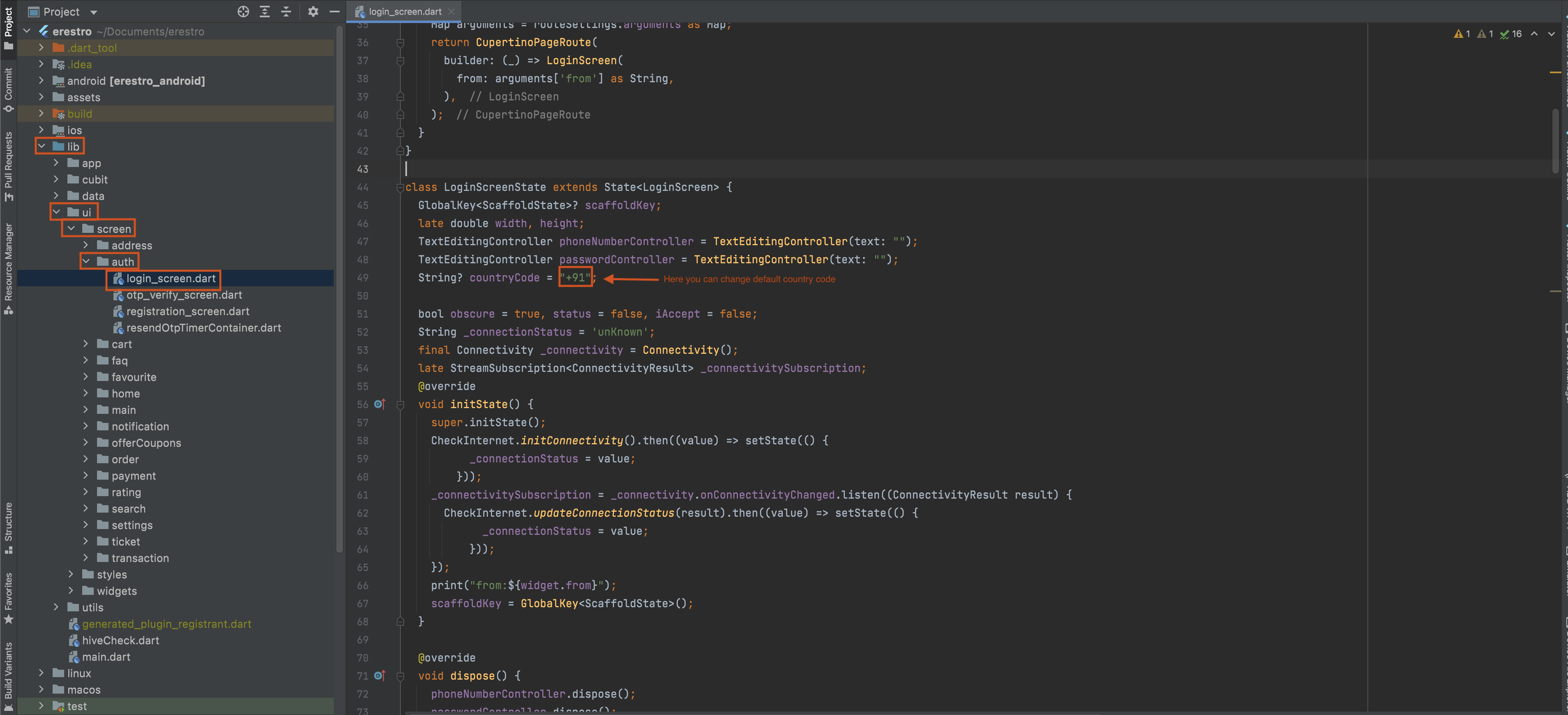1568x715 pixels.
Task: Open resendOtpTimerContainer.dart file
Action: pyautogui.click(x=204, y=327)
